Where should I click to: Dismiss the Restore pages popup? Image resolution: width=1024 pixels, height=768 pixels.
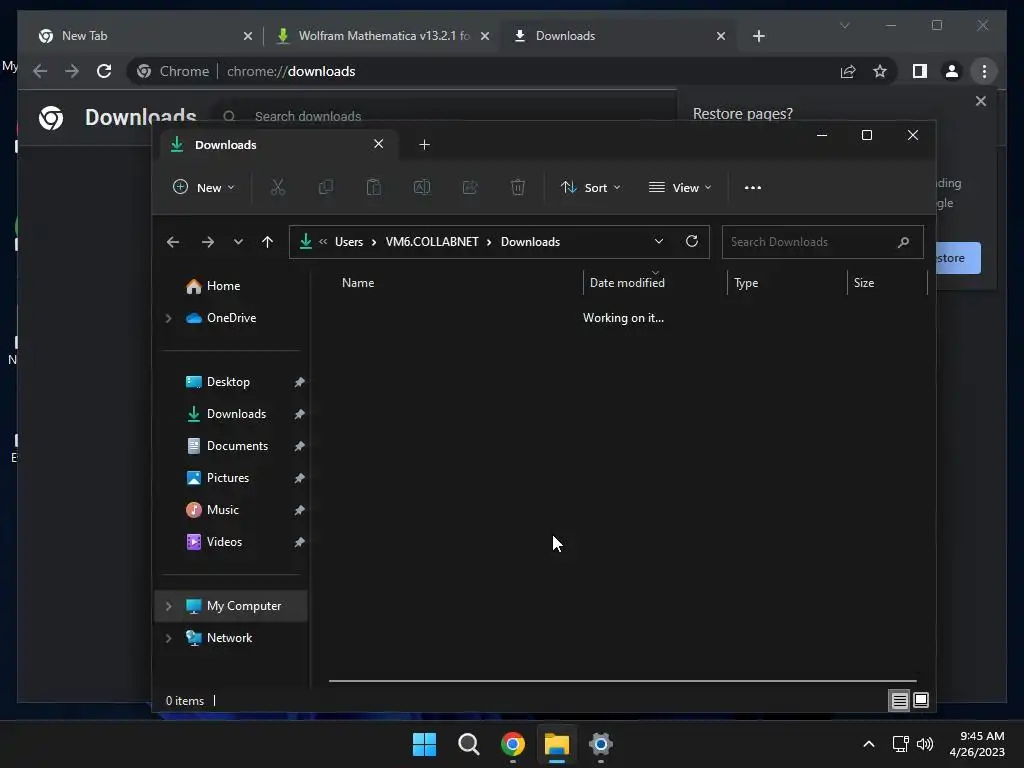[980, 101]
